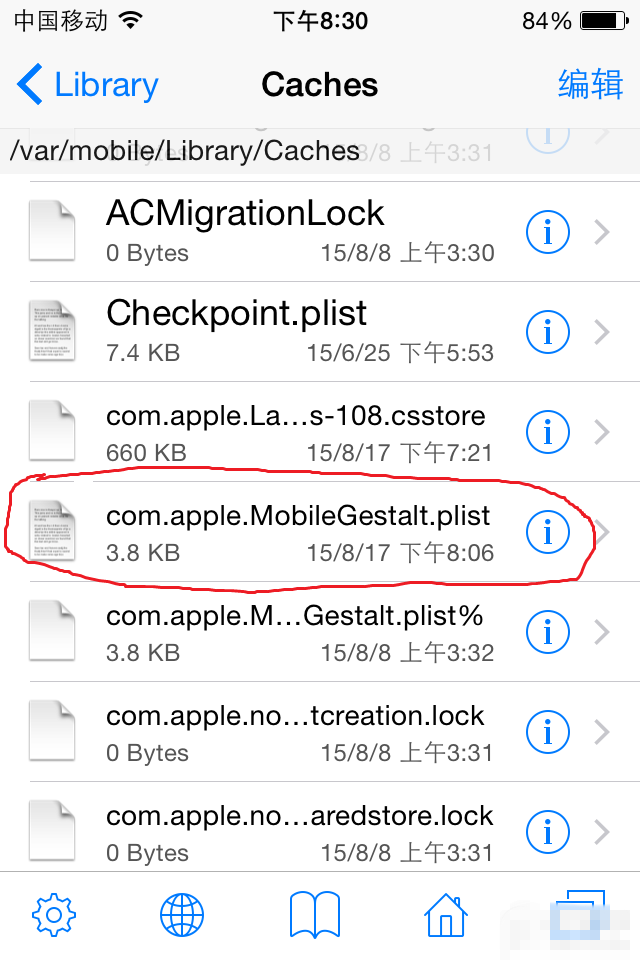Show info for ACMigrationLock file
640x960 pixels.
coord(547,232)
